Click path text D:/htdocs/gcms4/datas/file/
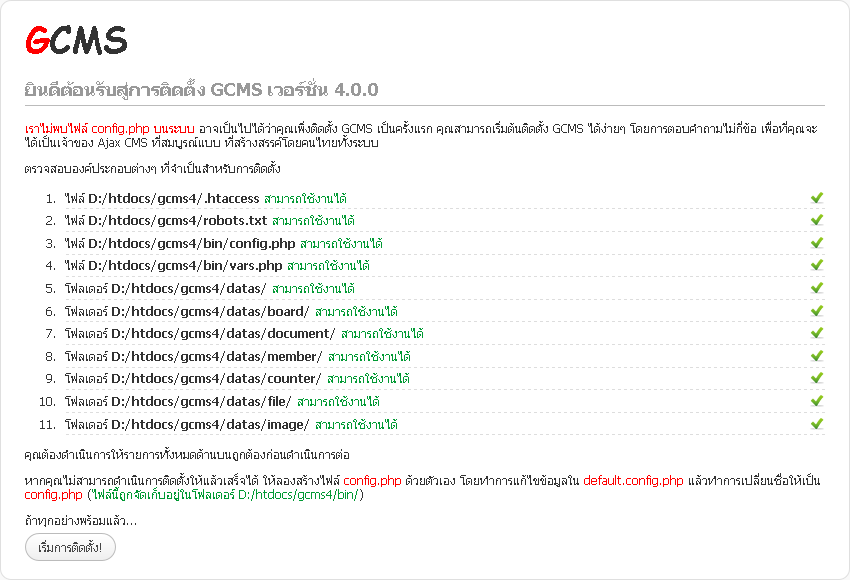Screen dimensions: 850x580 (201, 402)
